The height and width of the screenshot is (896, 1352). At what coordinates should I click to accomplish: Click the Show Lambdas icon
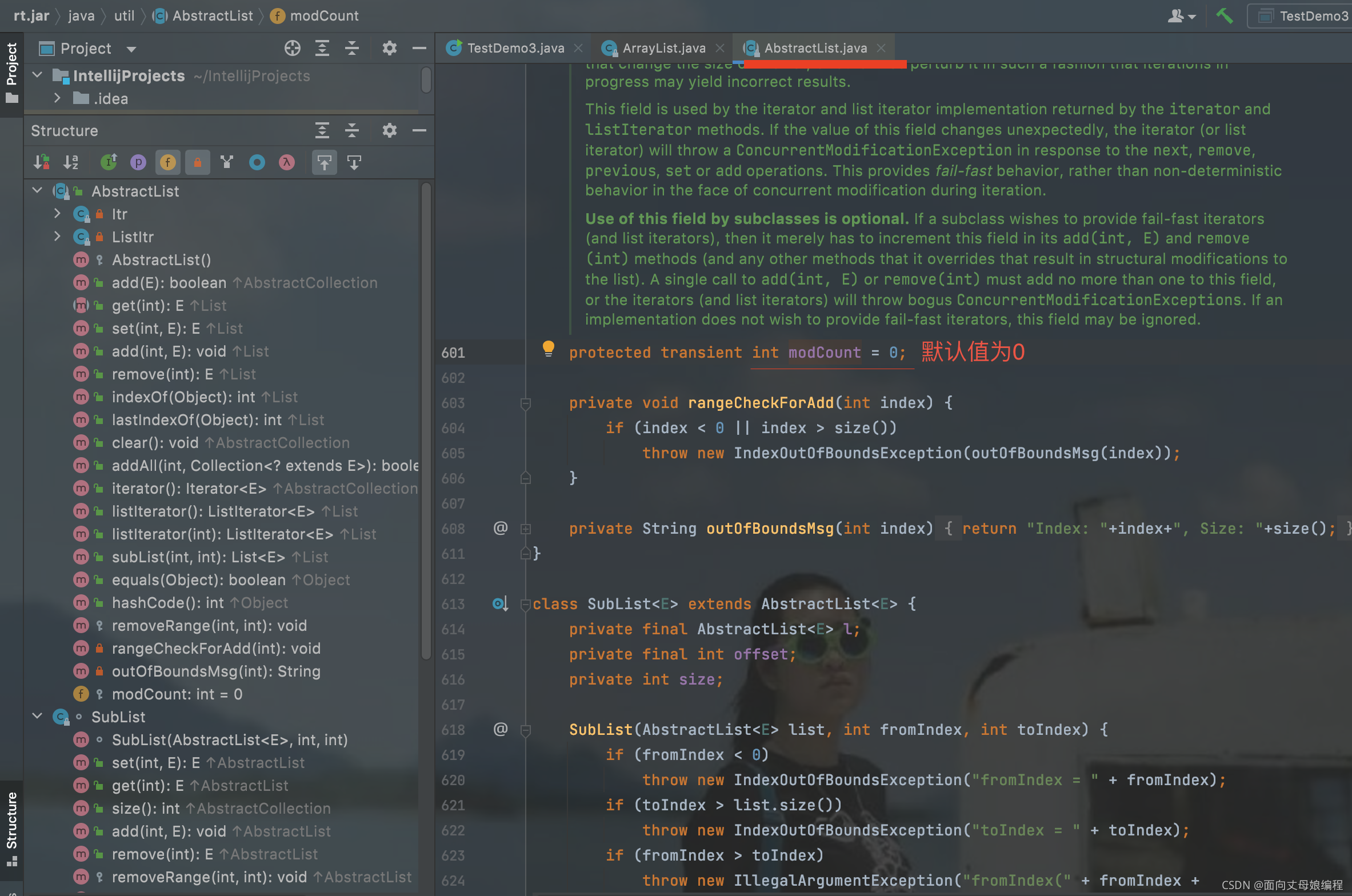click(x=286, y=163)
